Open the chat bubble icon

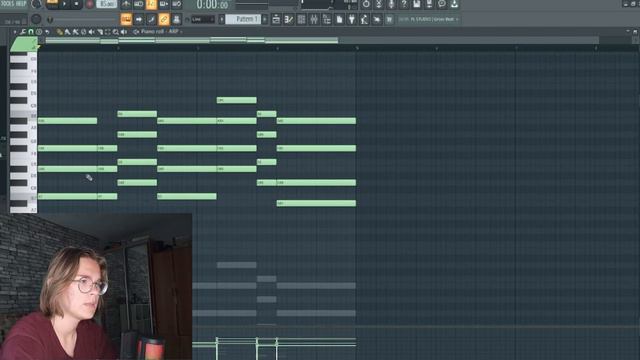pyautogui.click(x=442, y=4)
